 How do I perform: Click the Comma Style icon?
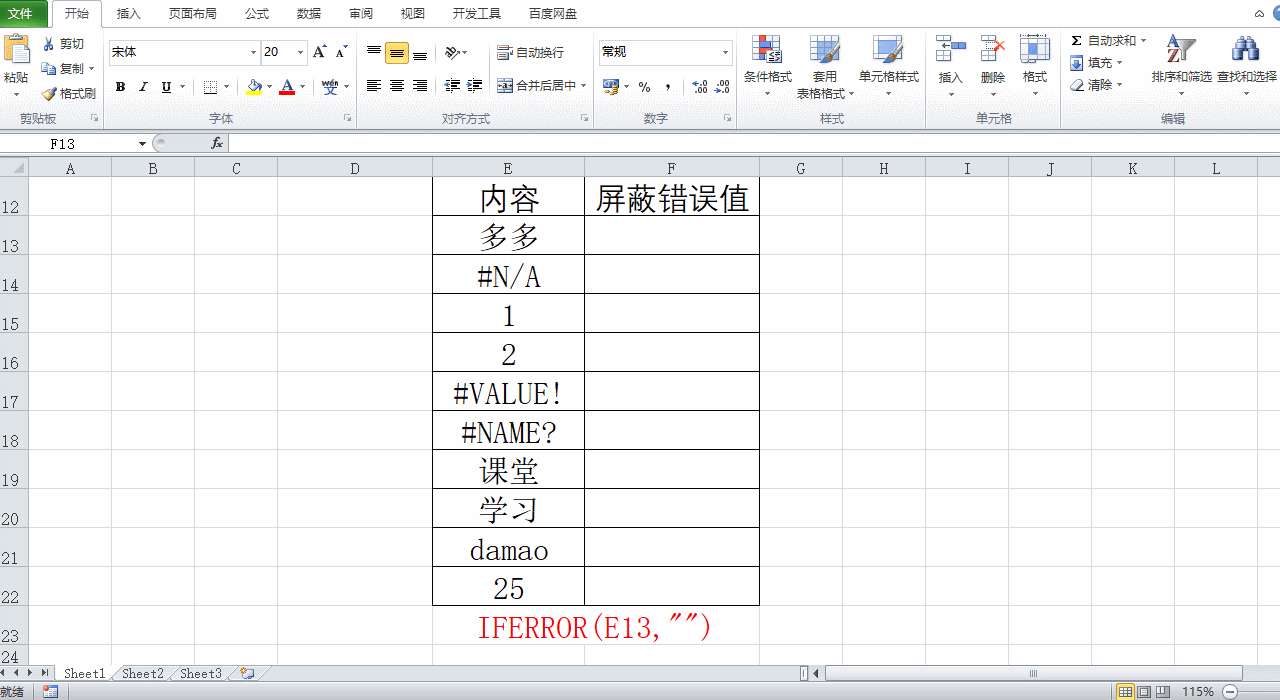pos(667,87)
